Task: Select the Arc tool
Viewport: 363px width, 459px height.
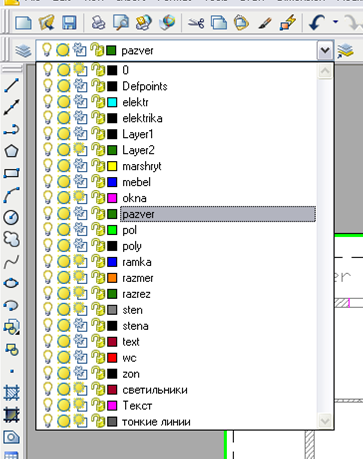Action: 11,195
